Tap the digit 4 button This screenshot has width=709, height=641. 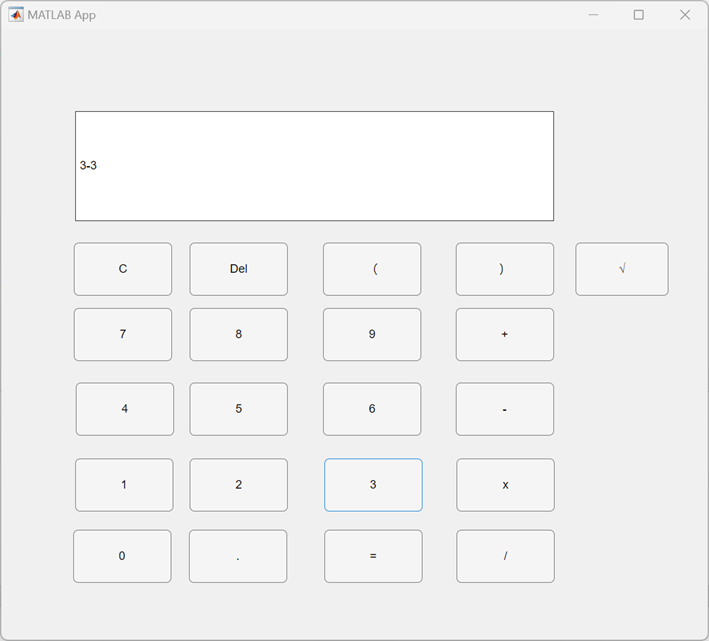point(125,409)
